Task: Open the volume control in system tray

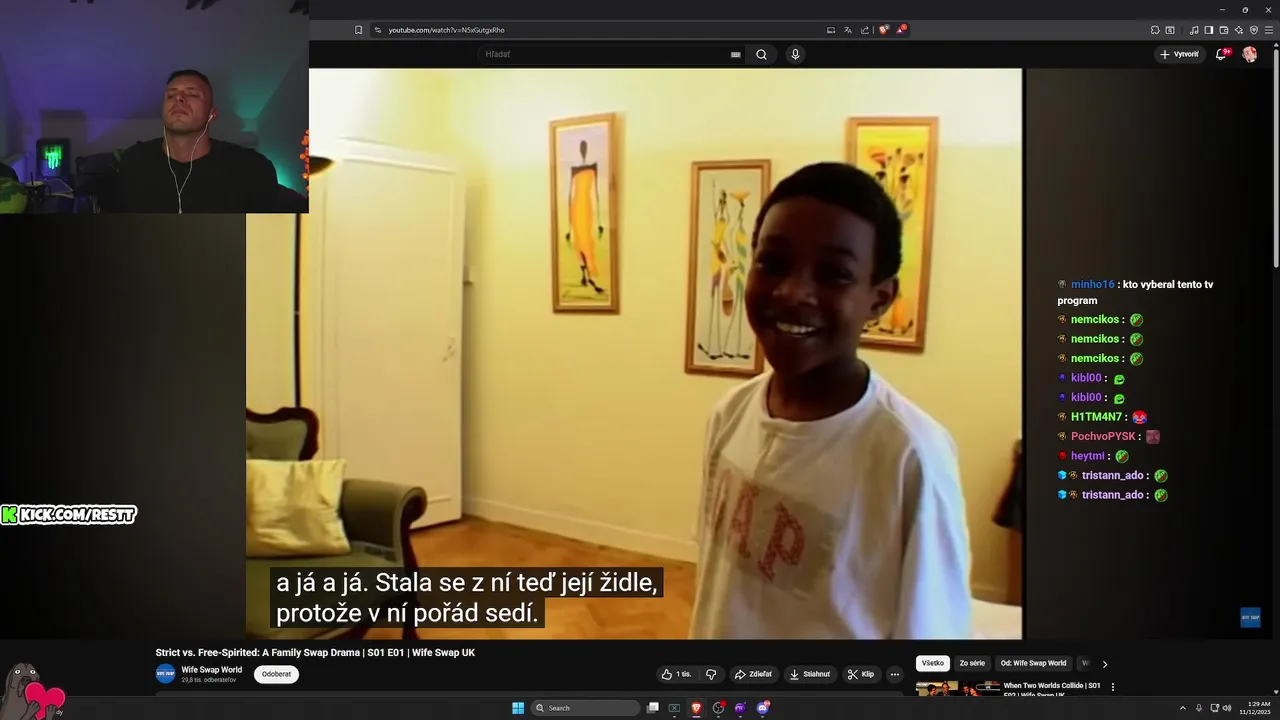Action: (1227, 708)
